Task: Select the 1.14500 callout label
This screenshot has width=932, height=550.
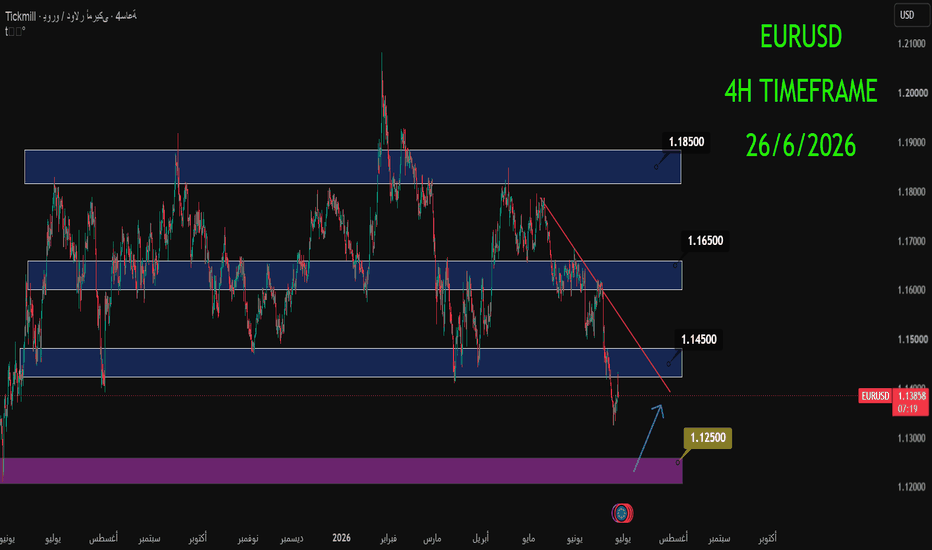Action: (x=698, y=340)
